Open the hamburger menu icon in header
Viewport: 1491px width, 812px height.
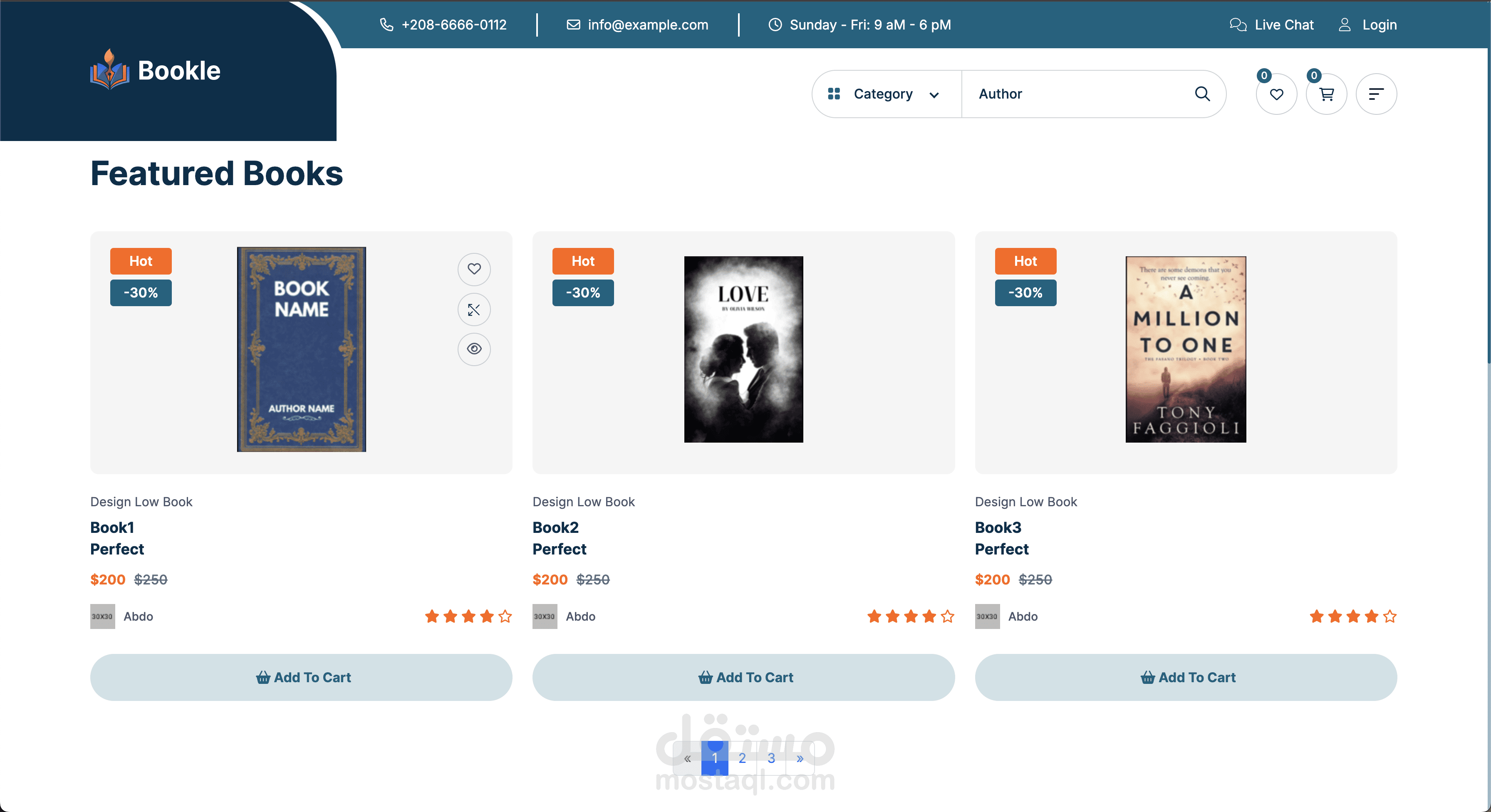pyautogui.click(x=1376, y=94)
